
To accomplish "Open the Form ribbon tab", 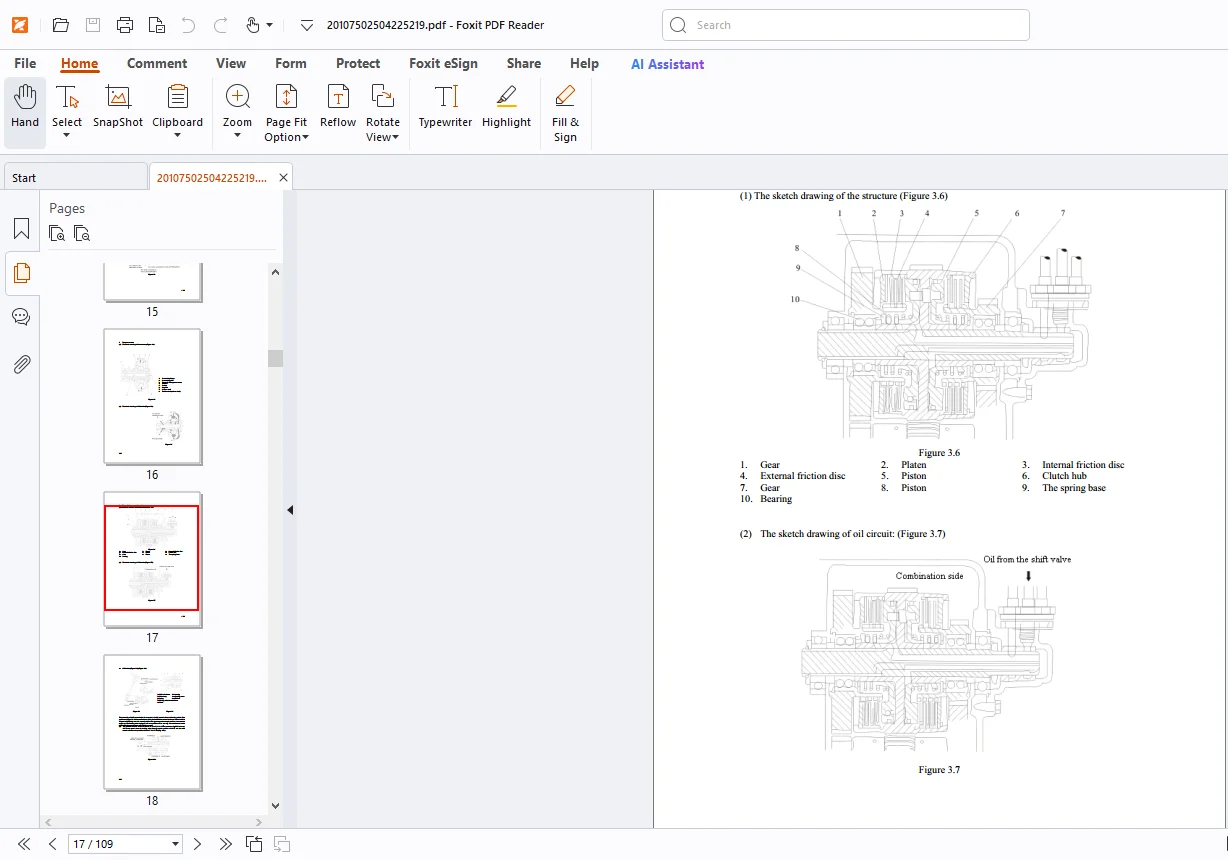I will click(x=291, y=63).
